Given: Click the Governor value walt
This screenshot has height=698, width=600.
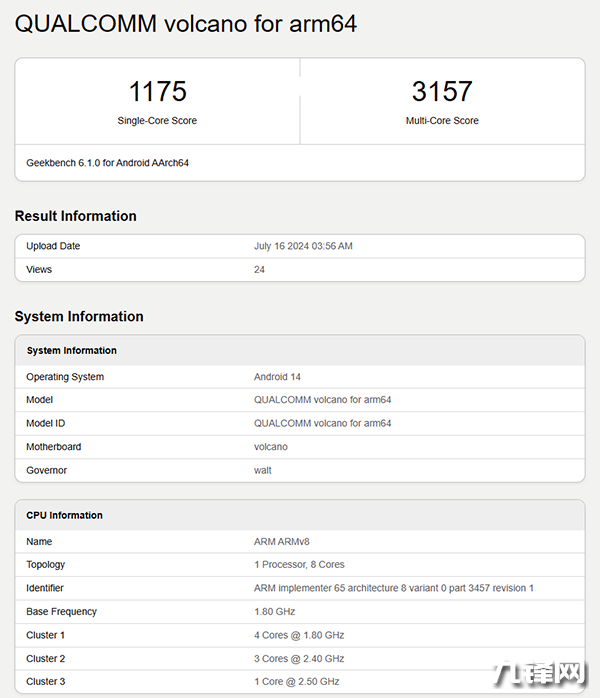Looking at the screenshot, I should pos(262,470).
